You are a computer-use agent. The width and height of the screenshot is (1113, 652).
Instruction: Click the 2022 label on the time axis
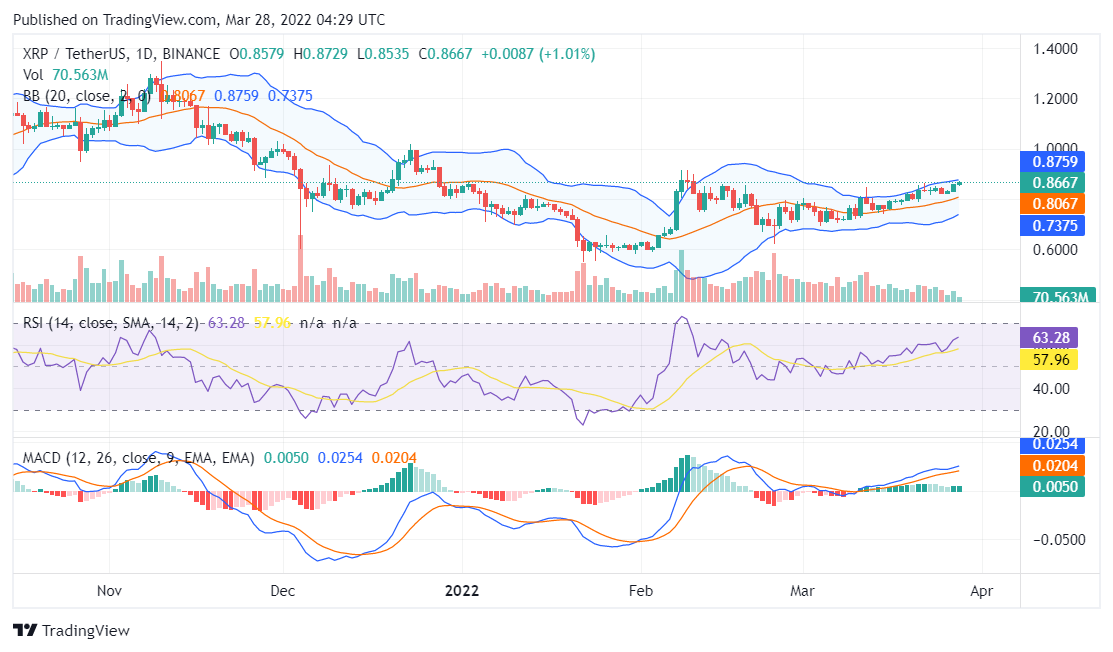[x=461, y=591]
